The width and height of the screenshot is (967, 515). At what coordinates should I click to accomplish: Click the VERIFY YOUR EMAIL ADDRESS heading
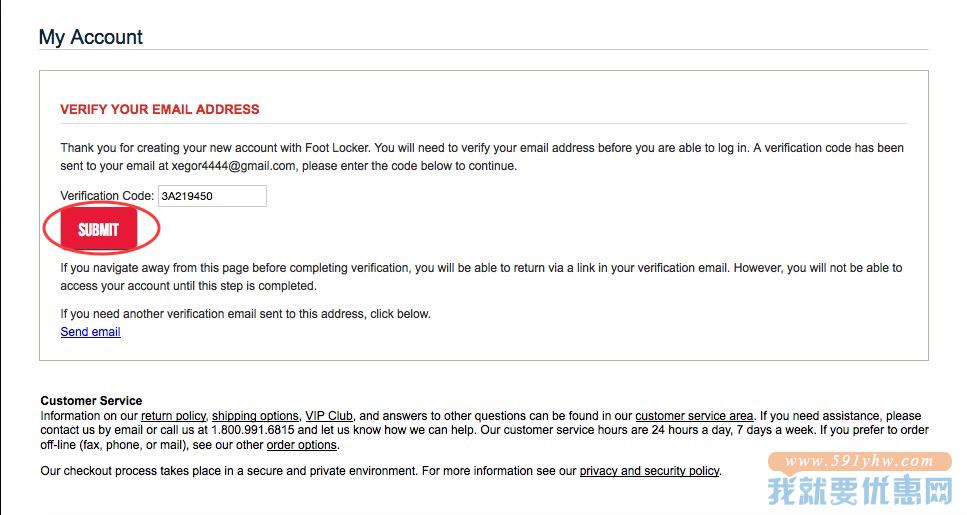pos(160,109)
